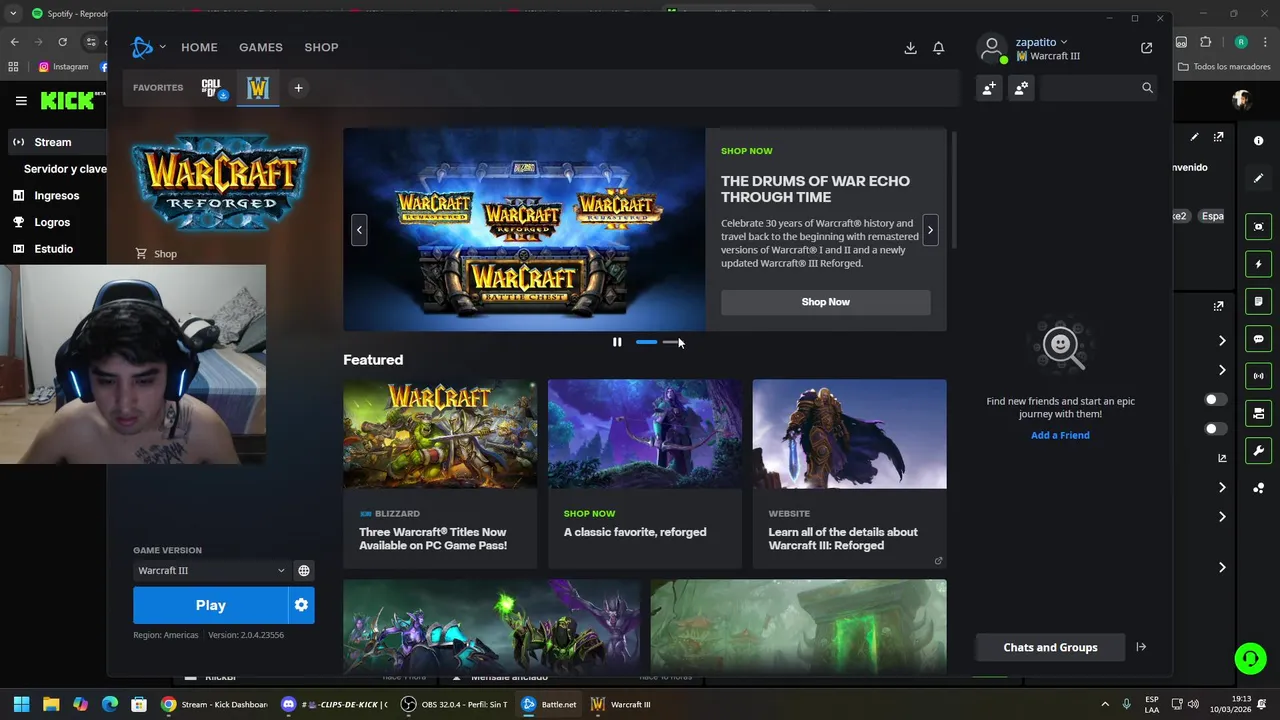
Task: Open the downloads icon in Battle.net header
Action: (x=910, y=48)
